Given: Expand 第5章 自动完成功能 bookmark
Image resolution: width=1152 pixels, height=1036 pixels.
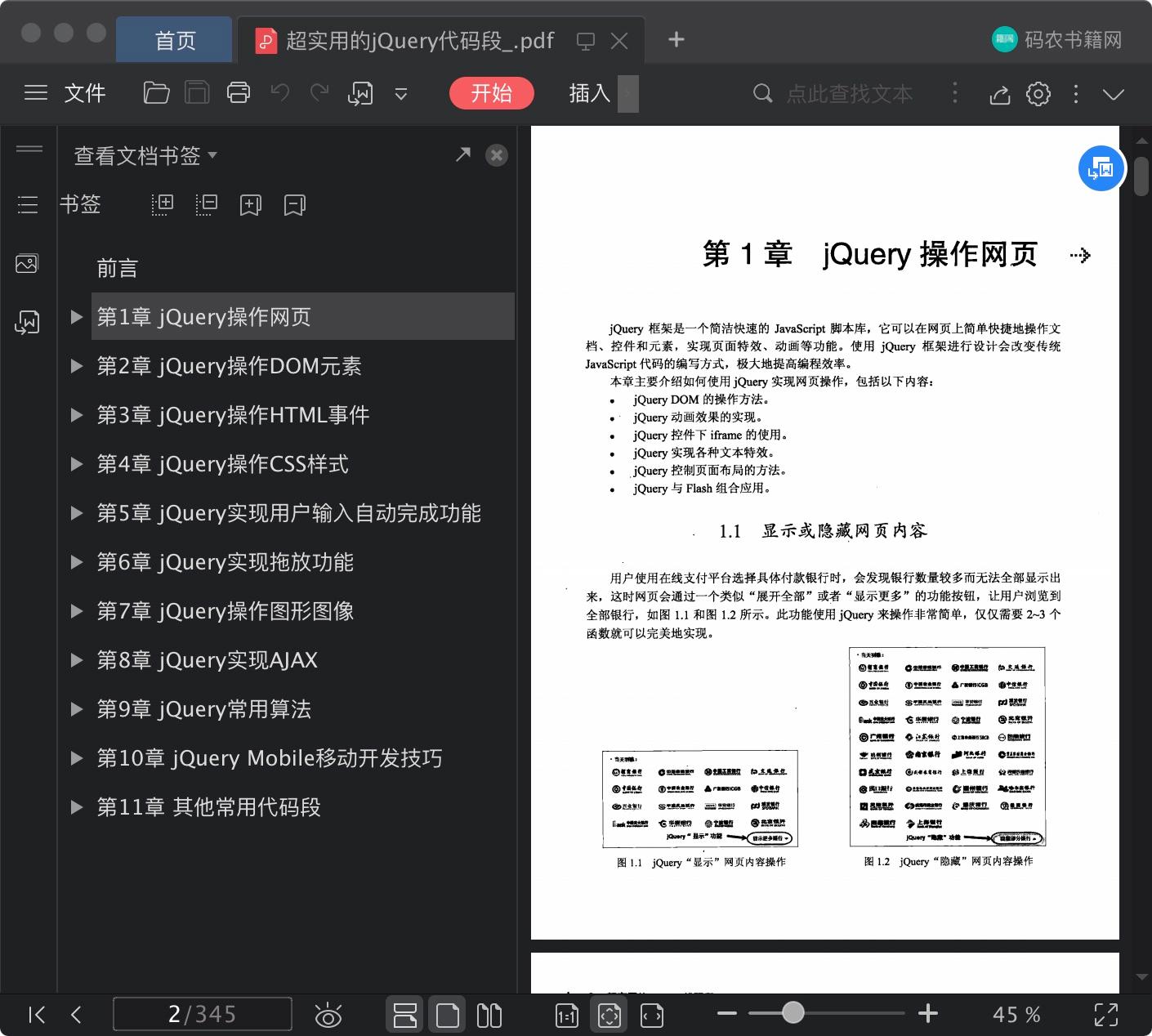Looking at the screenshot, I should coord(77,513).
